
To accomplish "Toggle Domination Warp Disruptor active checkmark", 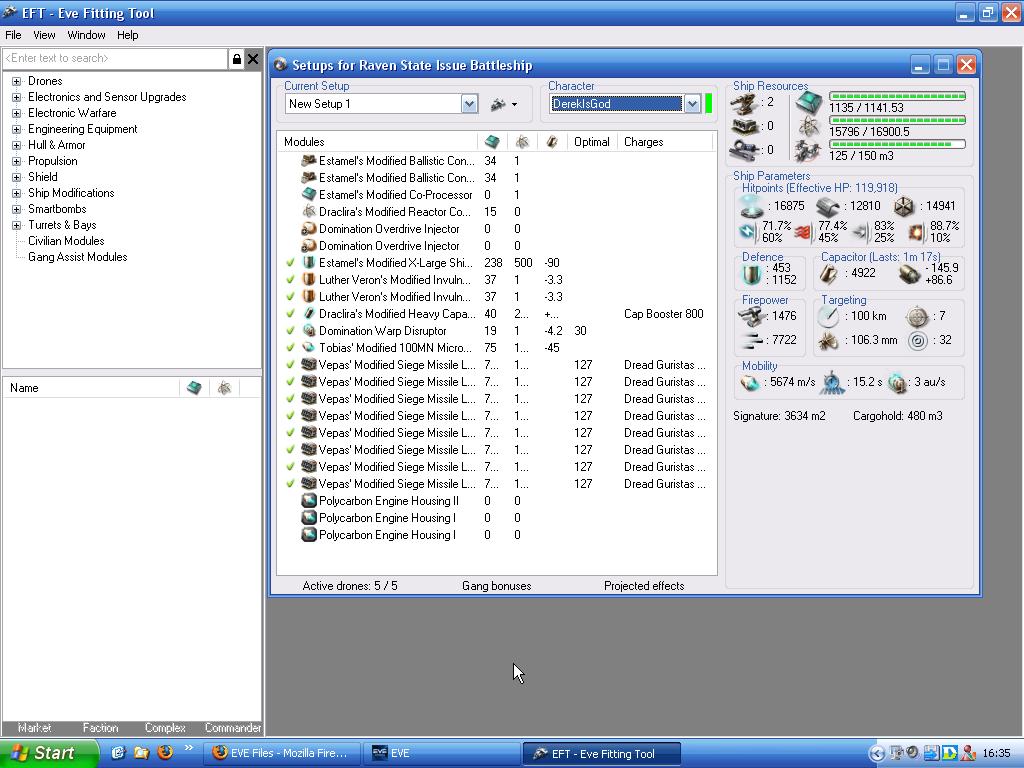I will pos(291,330).
